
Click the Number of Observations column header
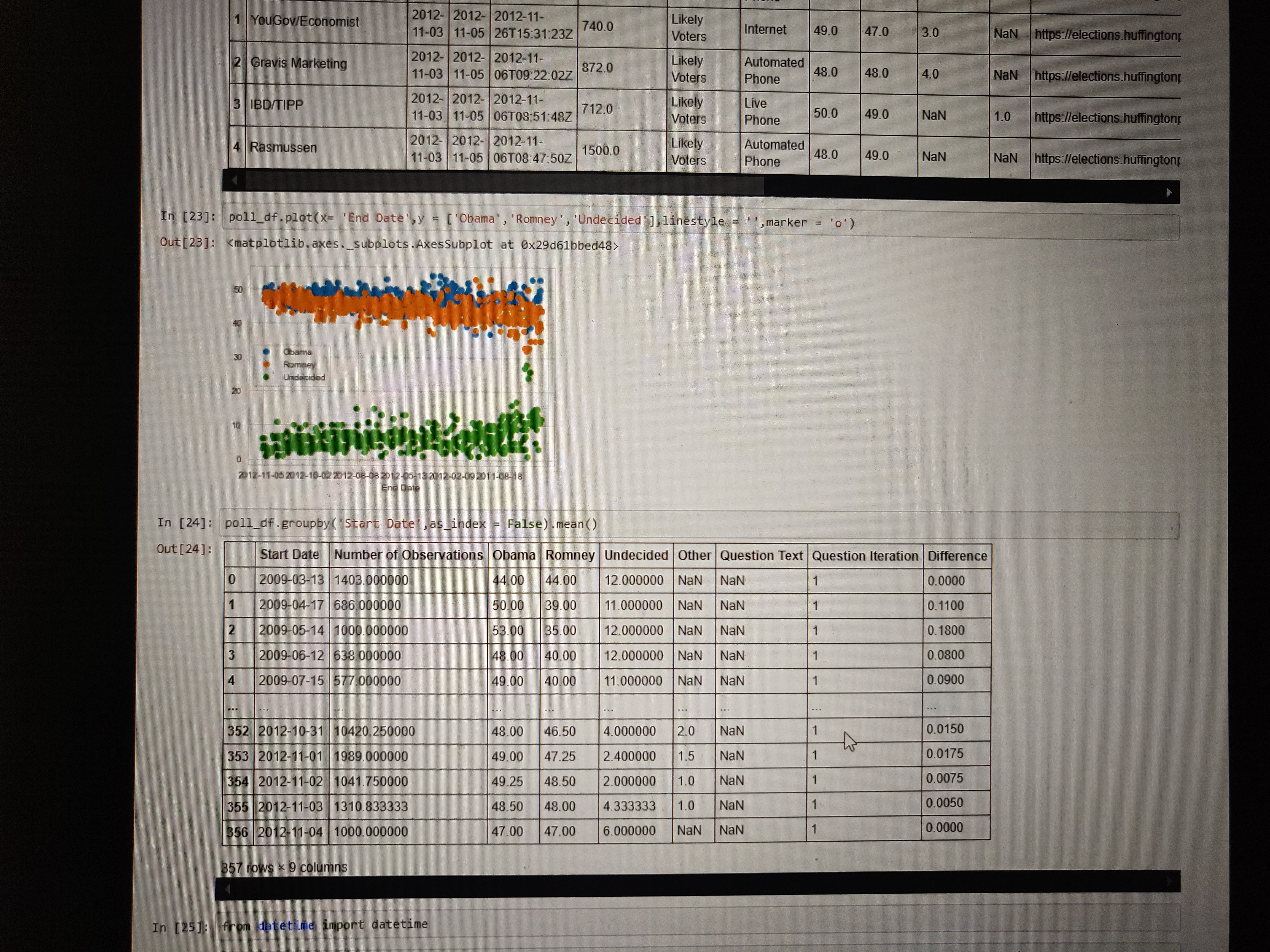408,555
